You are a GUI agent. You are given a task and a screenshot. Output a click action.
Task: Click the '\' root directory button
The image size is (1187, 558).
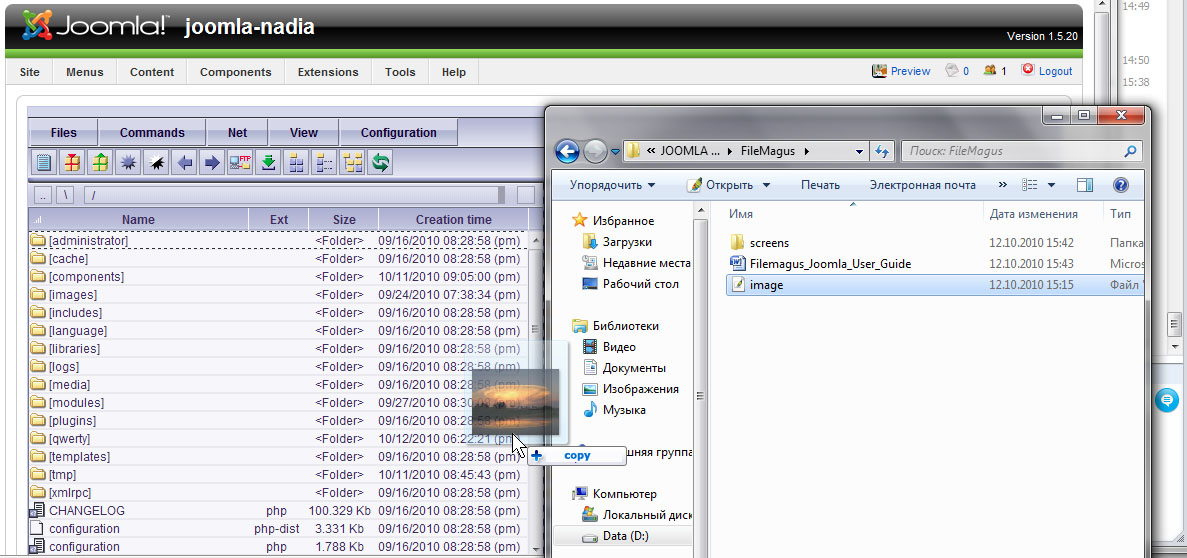(67, 195)
